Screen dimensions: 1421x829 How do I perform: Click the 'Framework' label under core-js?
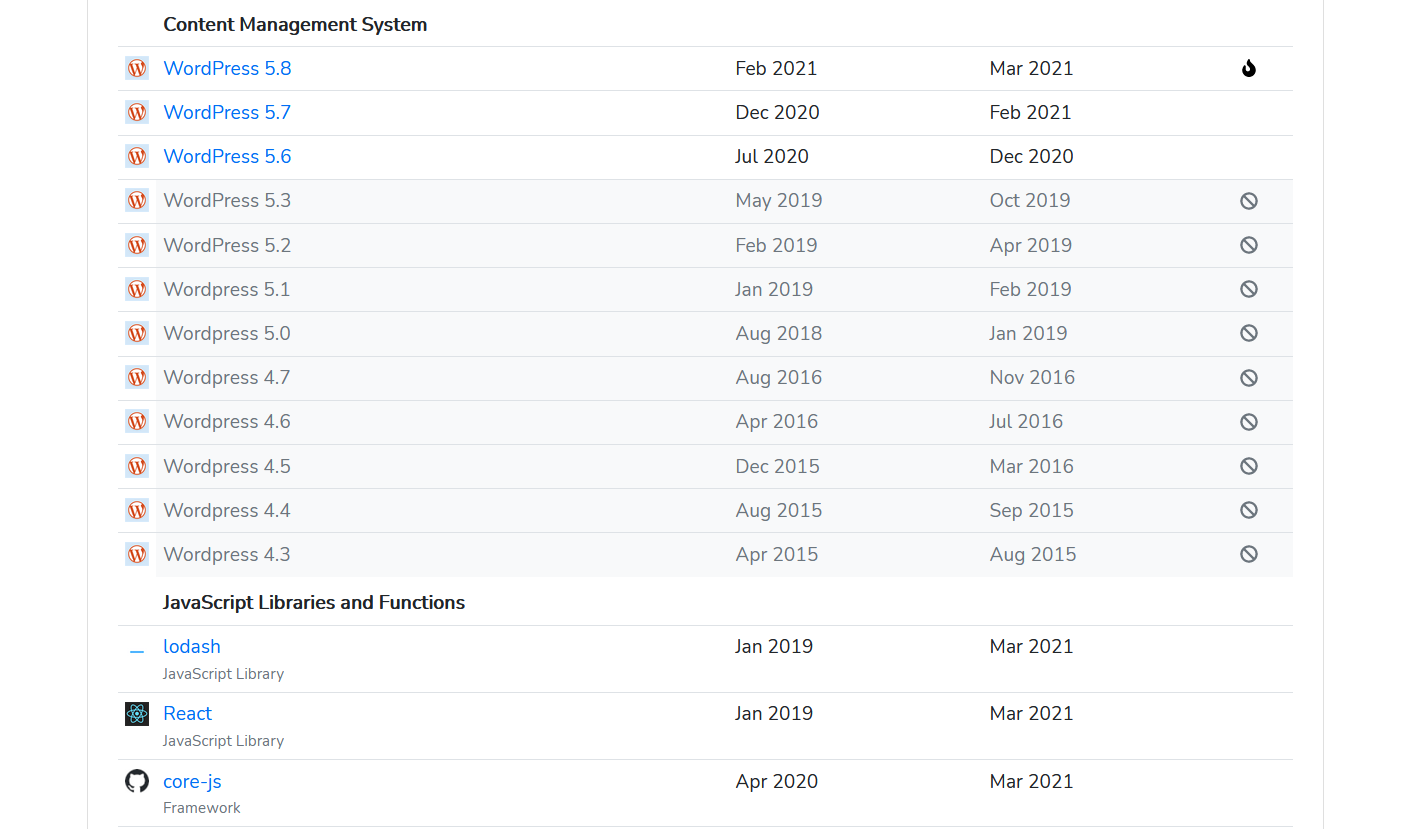tap(202, 808)
